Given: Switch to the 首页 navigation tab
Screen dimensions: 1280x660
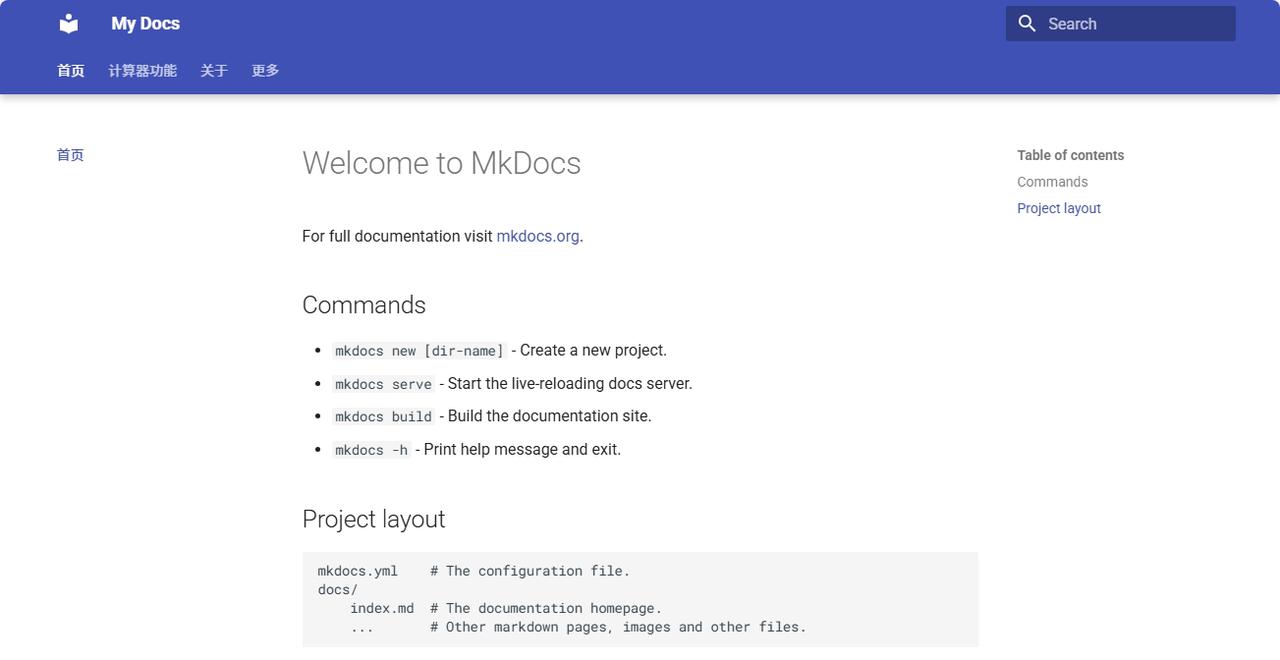Looking at the screenshot, I should pos(70,71).
